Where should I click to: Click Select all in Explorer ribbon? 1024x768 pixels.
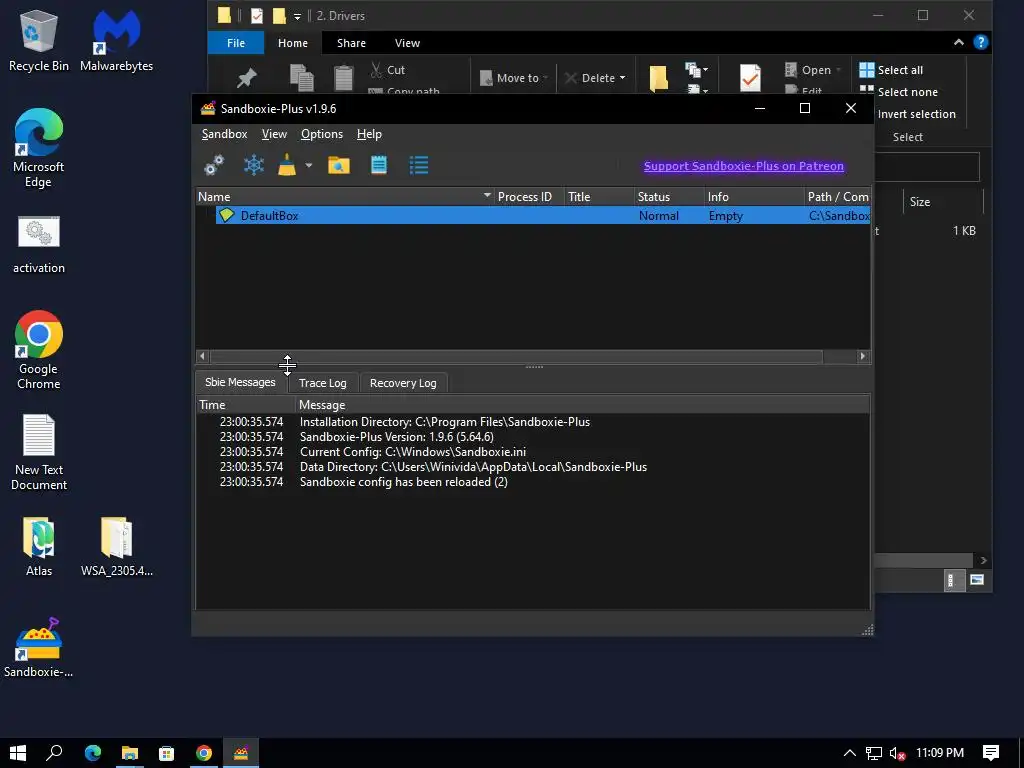(x=891, y=70)
